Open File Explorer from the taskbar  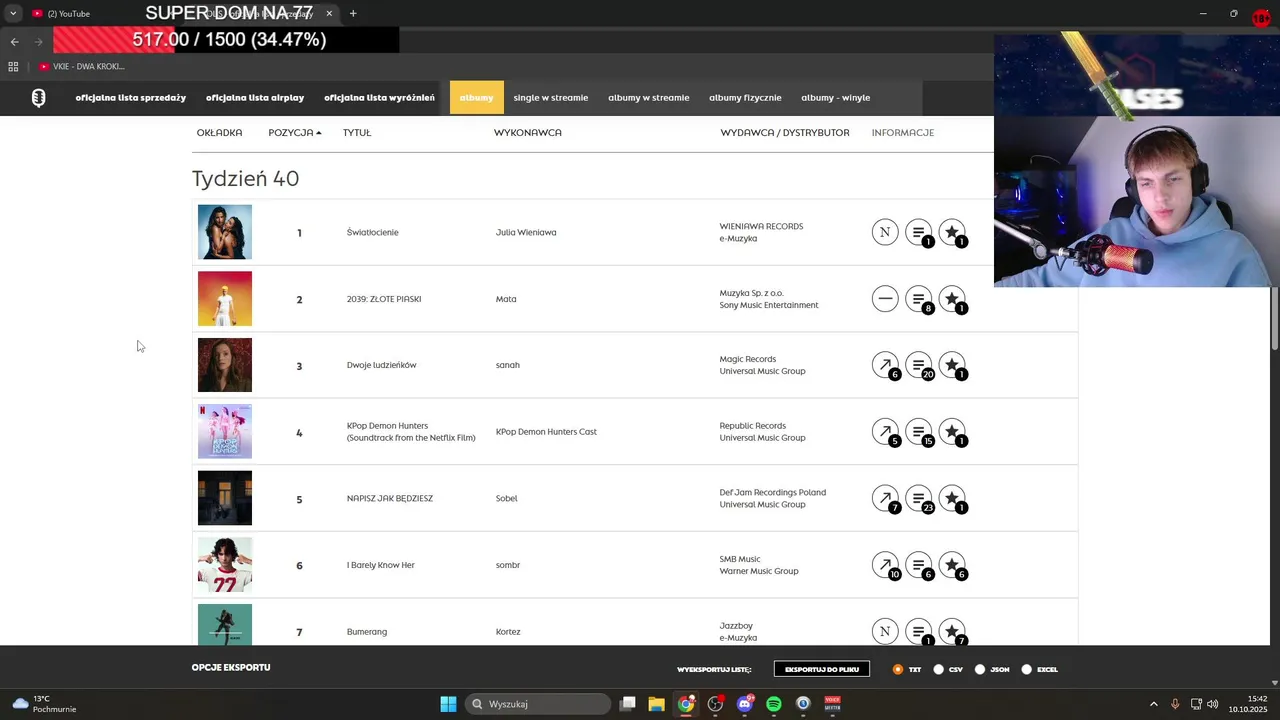[x=656, y=704]
